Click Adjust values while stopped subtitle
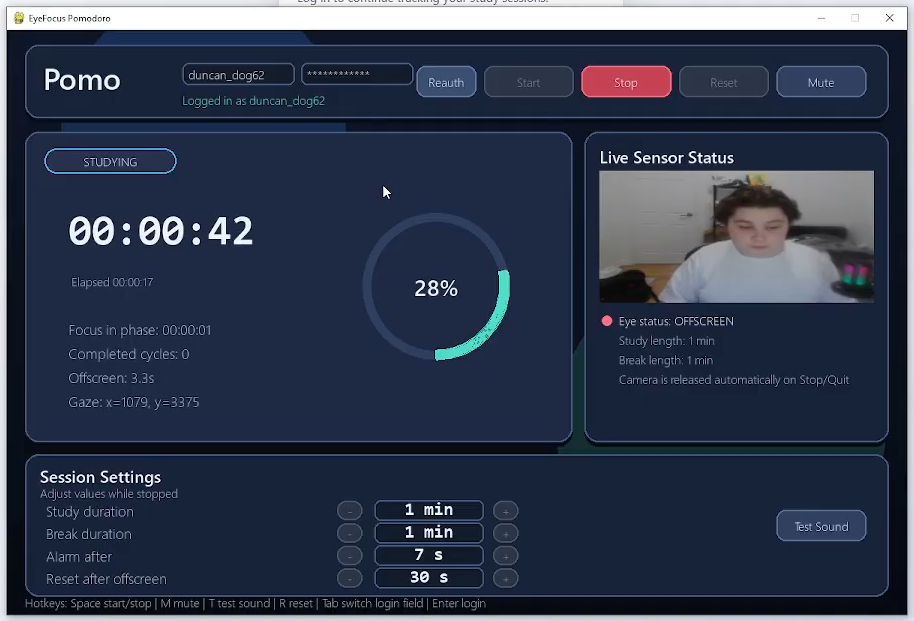Viewport: 914px width, 621px height. pos(109,494)
